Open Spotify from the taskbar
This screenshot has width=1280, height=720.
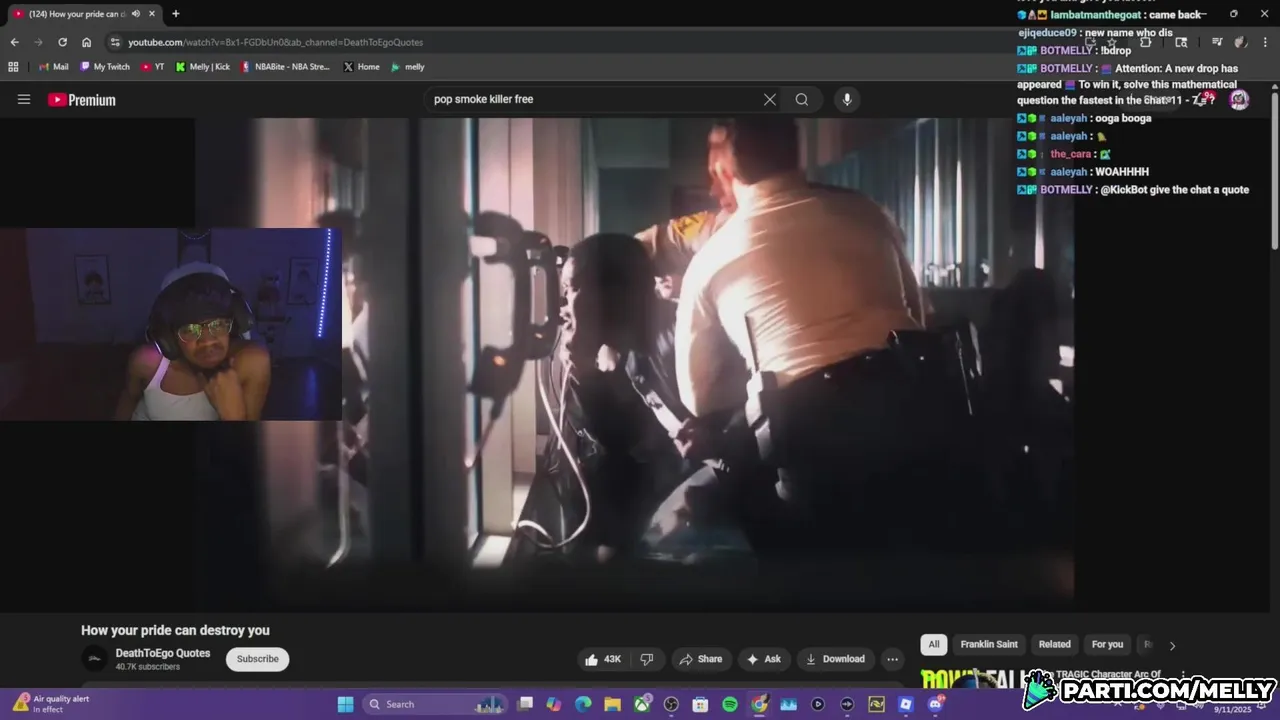[x=730, y=704]
